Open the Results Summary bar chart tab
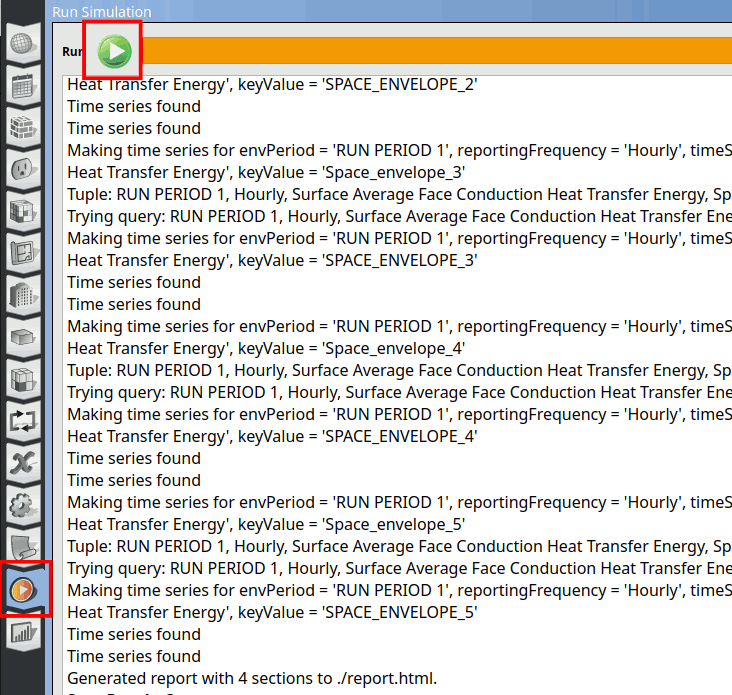 [x=22, y=632]
